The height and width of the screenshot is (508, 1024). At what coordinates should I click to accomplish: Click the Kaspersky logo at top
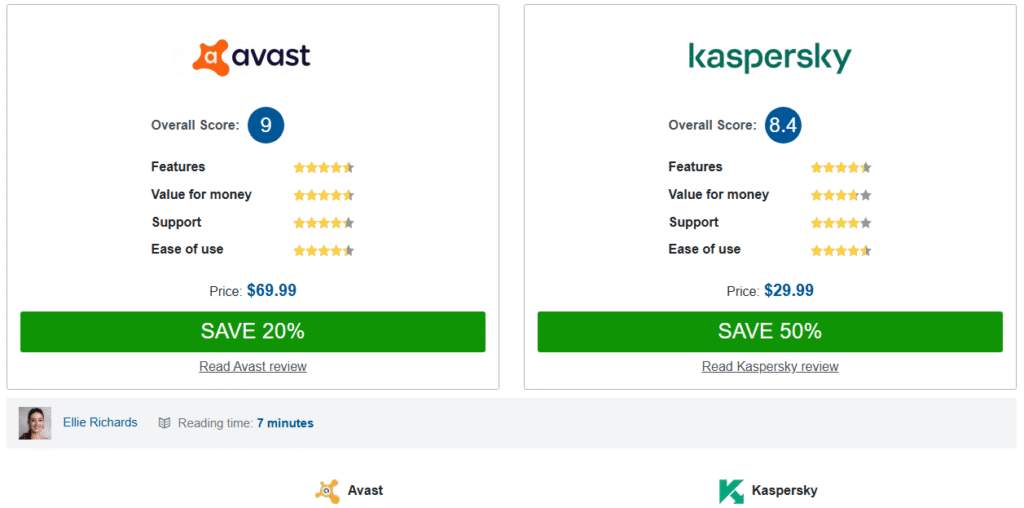pos(770,57)
